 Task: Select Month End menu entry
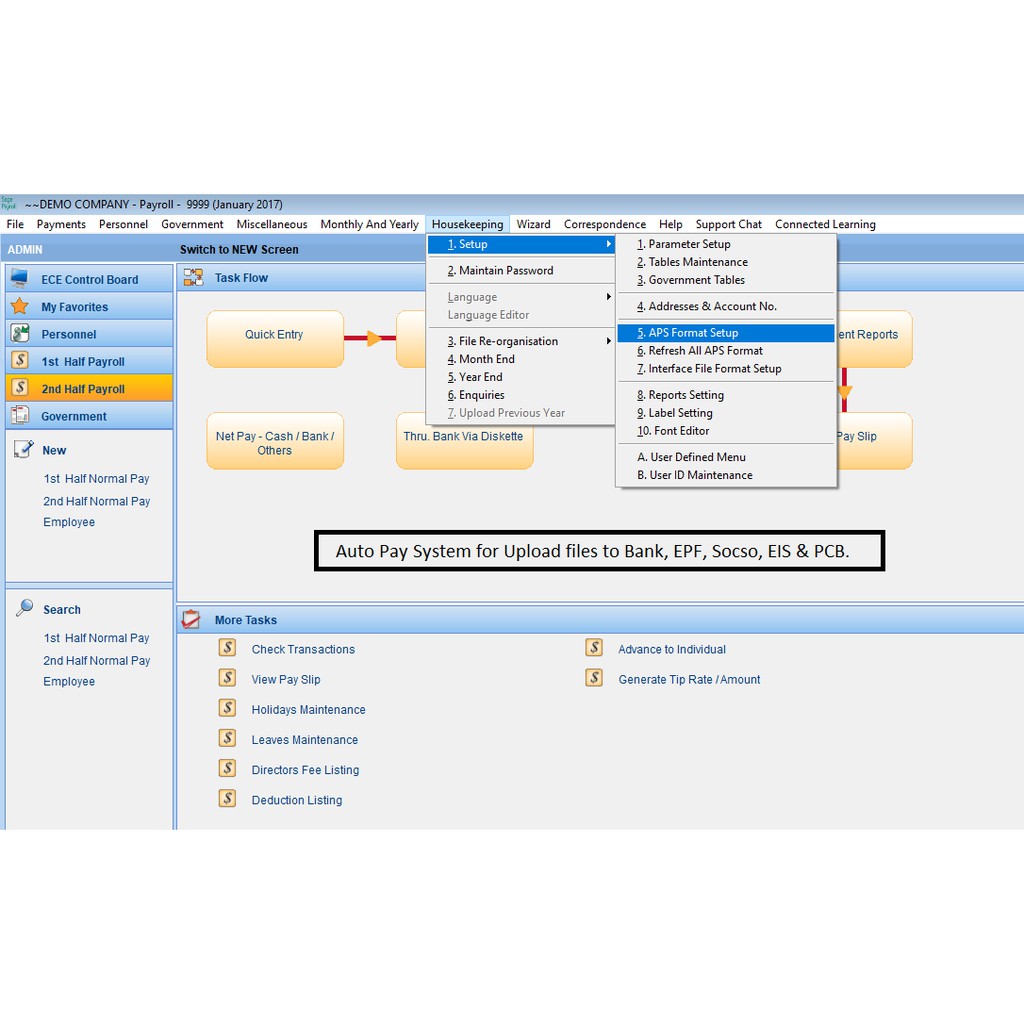pyautogui.click(x=521, y=359)
